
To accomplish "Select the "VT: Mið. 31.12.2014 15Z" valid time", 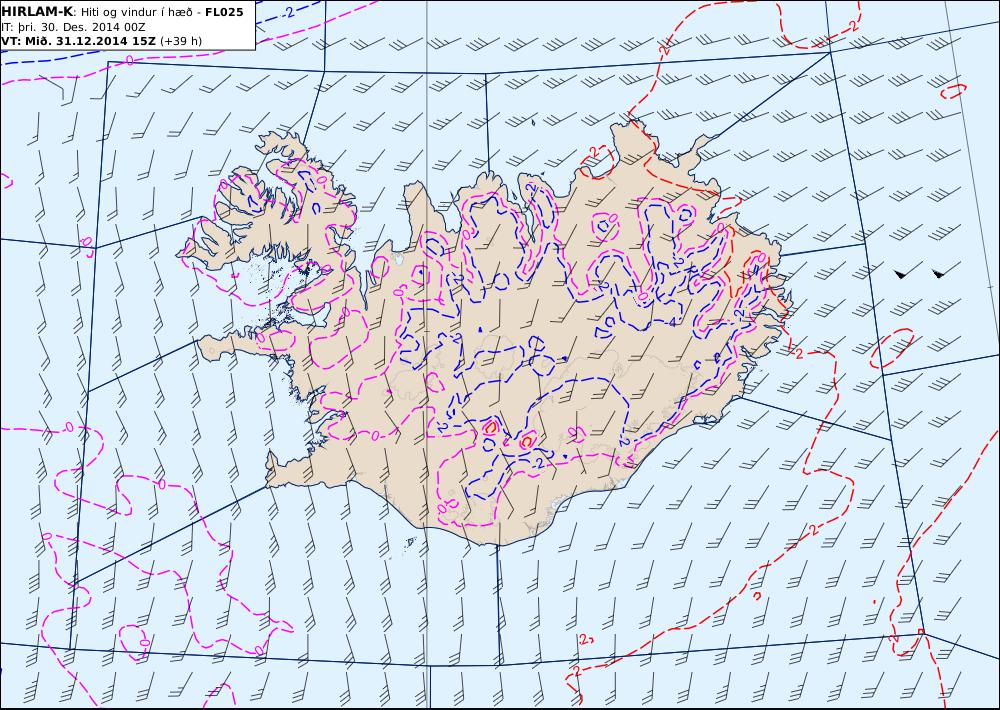I will click(78, 41).
